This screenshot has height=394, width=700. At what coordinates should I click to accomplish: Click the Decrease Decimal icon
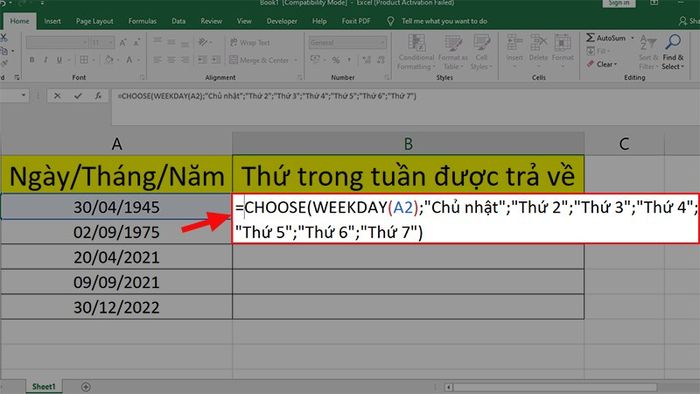[x=381, y=60]
